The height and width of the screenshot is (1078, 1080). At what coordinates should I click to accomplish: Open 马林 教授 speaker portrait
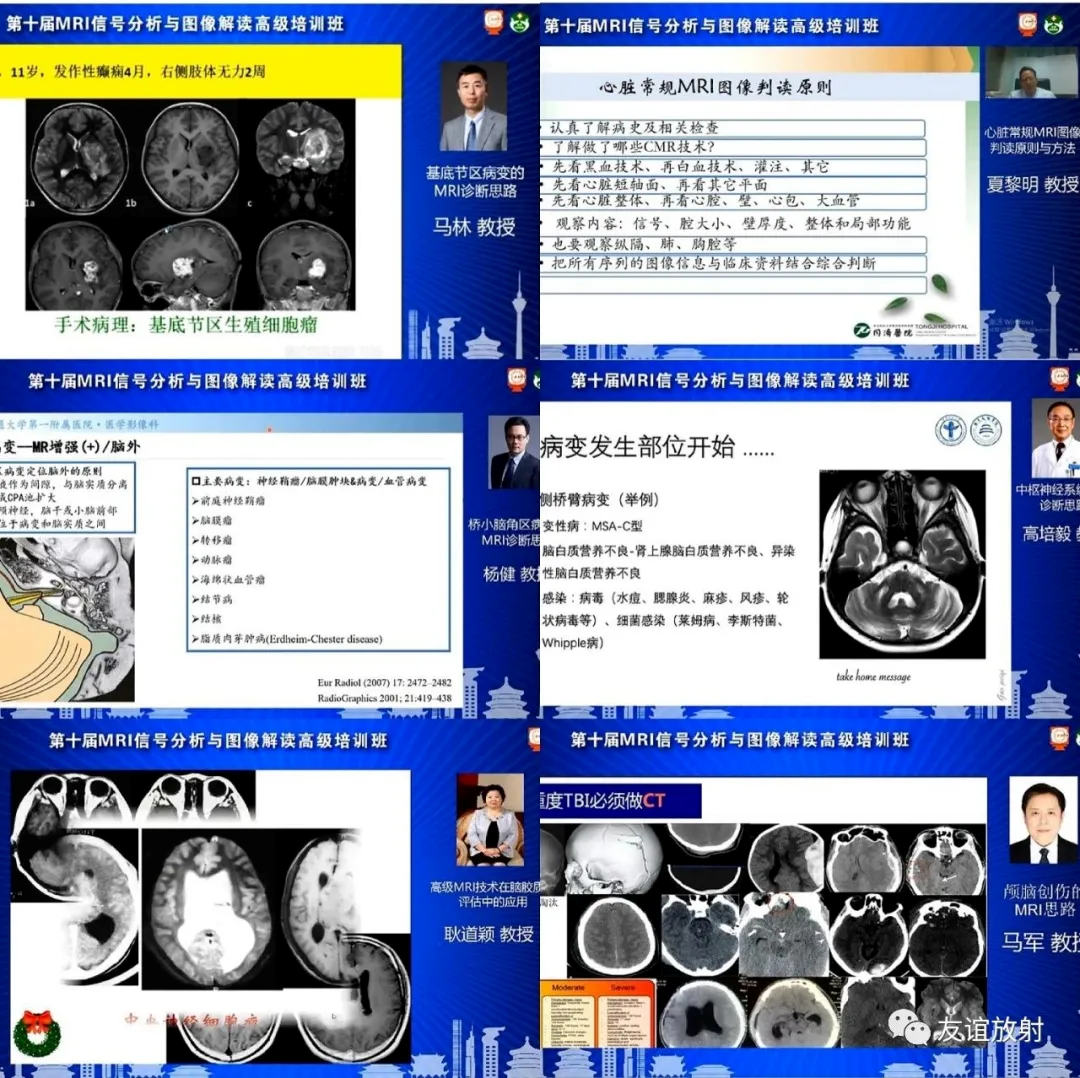tap(474, 108)
